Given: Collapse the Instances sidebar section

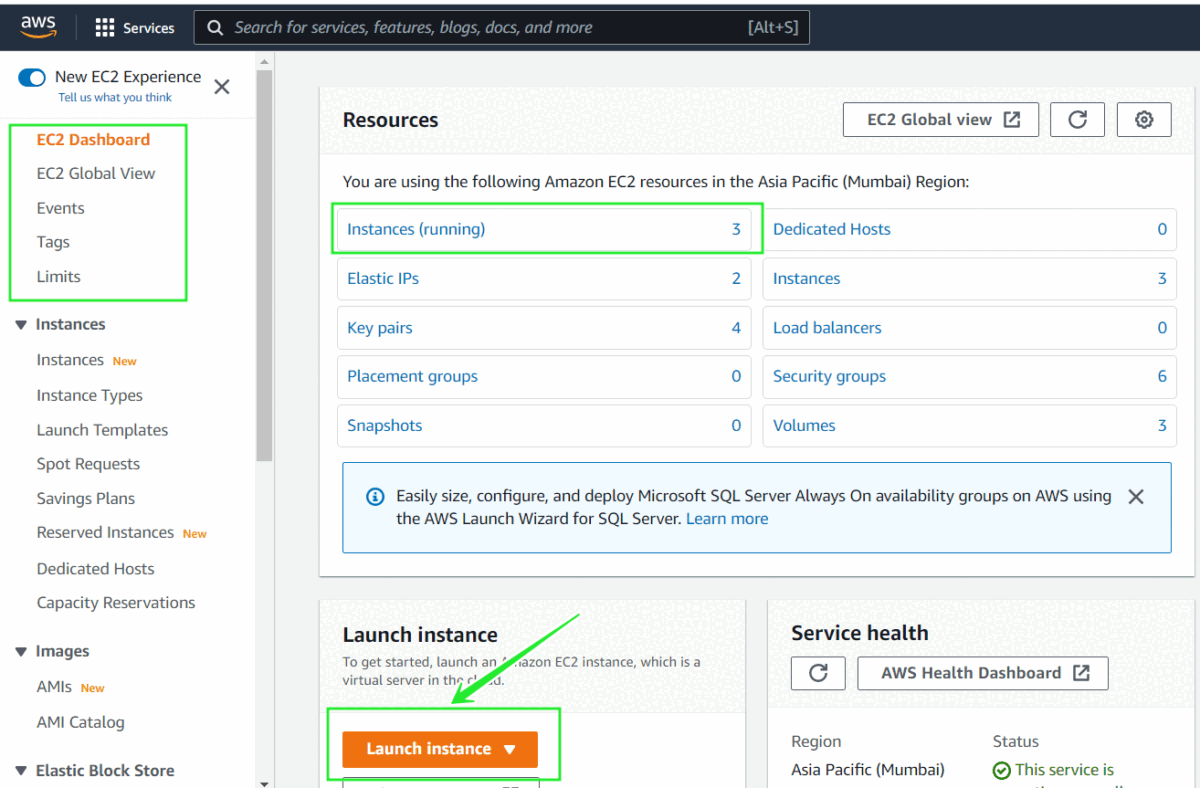Looking at the screenshot, I should [21, 325].
